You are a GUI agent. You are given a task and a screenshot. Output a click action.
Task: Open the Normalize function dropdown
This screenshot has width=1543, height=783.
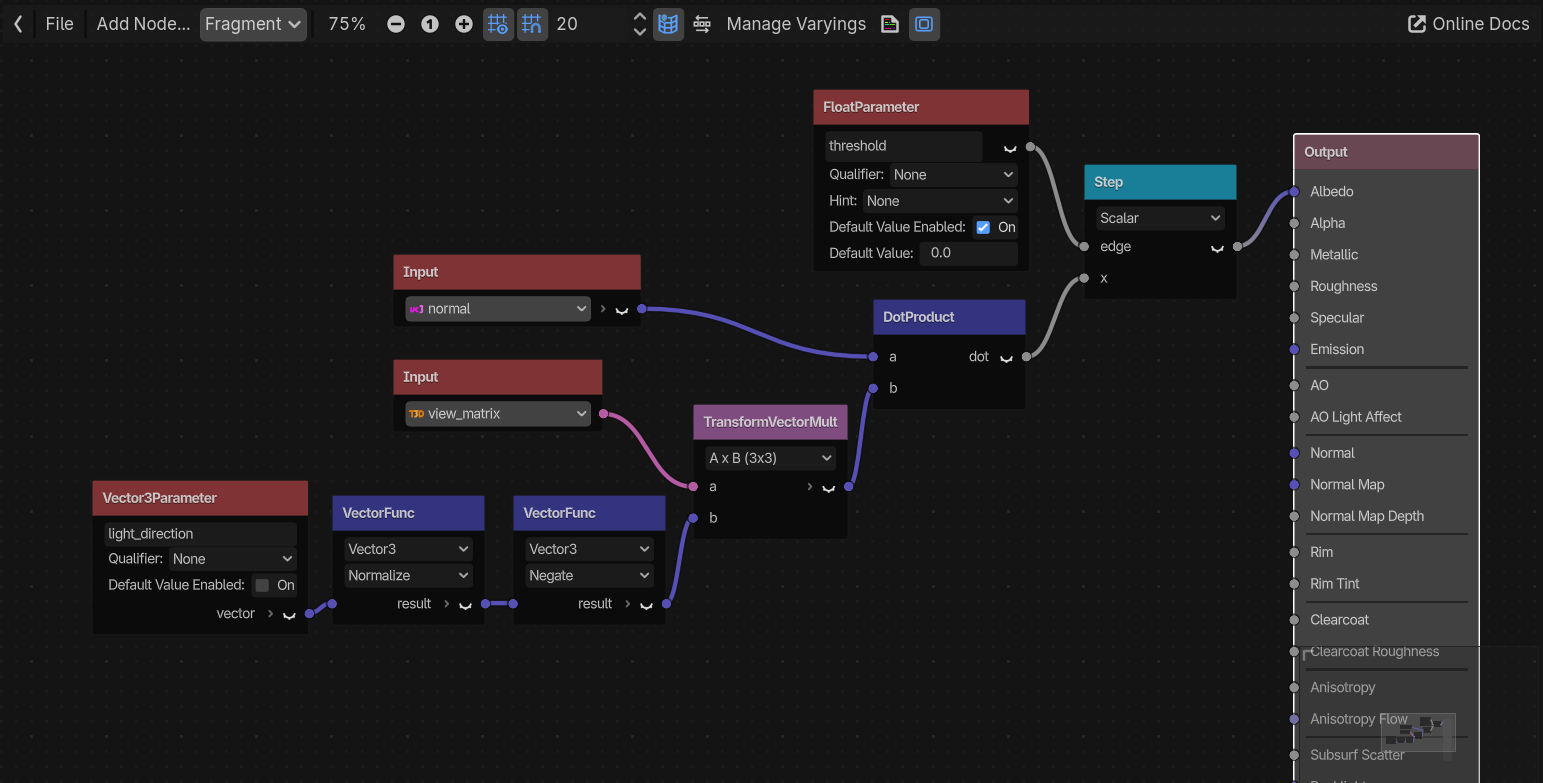tap(408, 575)
